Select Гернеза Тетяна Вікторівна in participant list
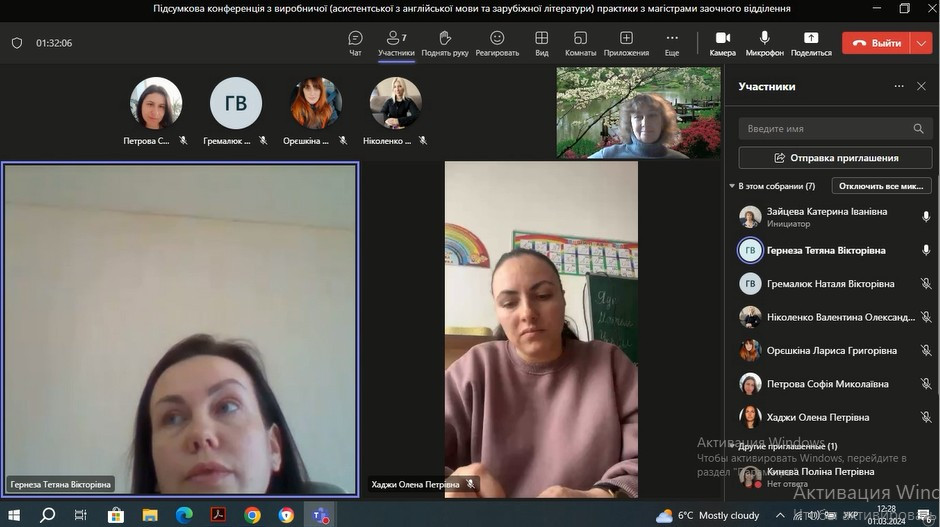 834,250
